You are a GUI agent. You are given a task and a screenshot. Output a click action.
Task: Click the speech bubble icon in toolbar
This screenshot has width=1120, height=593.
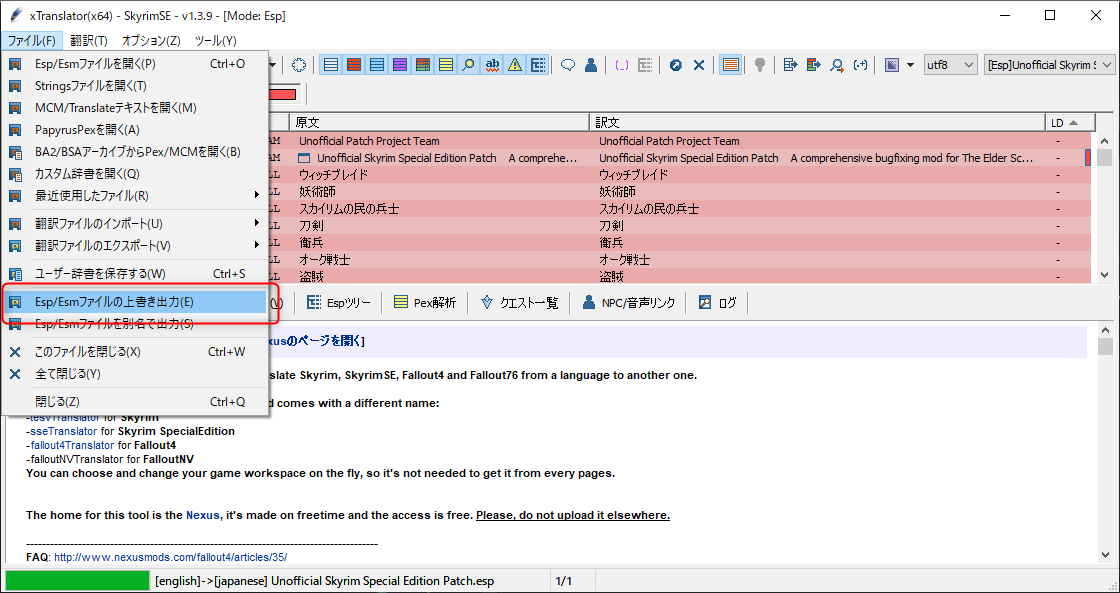[568, 65]
